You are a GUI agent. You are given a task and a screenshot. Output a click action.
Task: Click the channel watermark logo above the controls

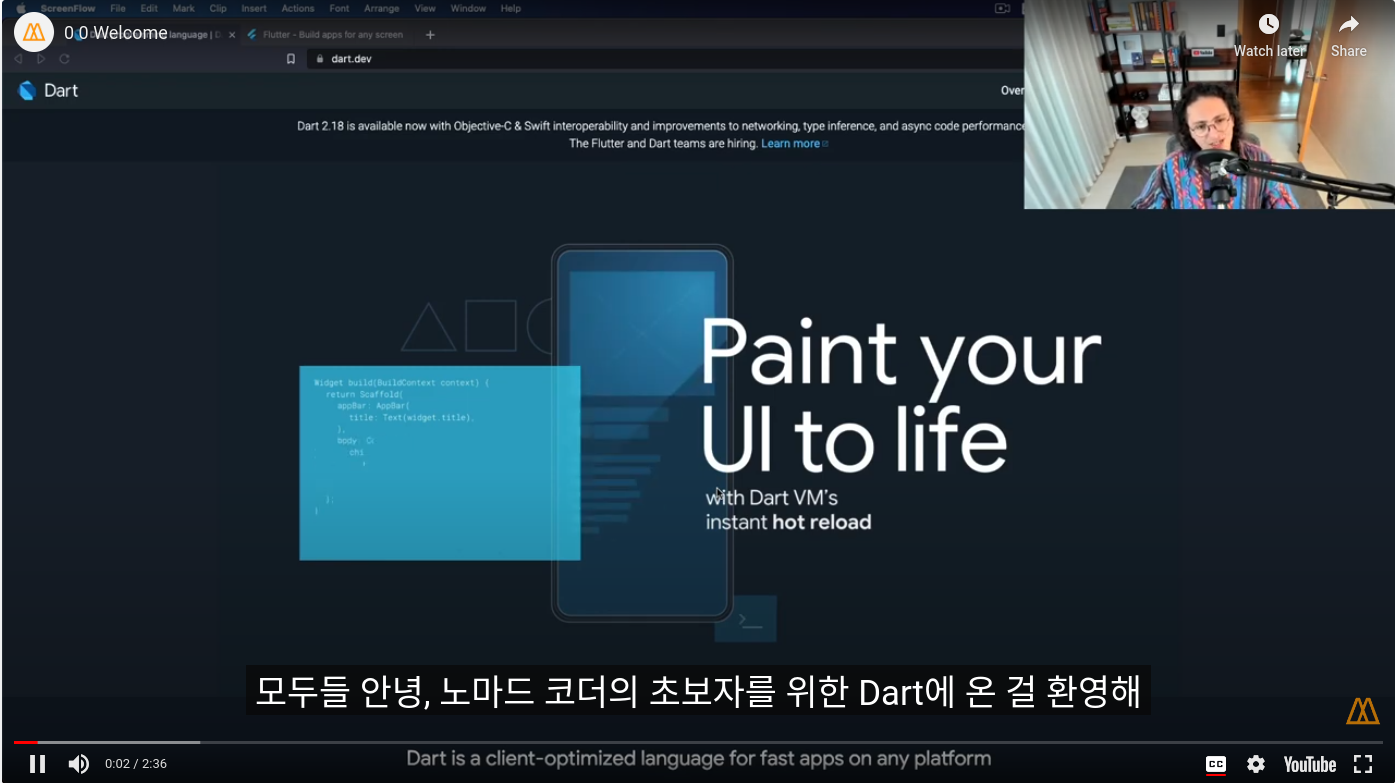coord(1363,711)
